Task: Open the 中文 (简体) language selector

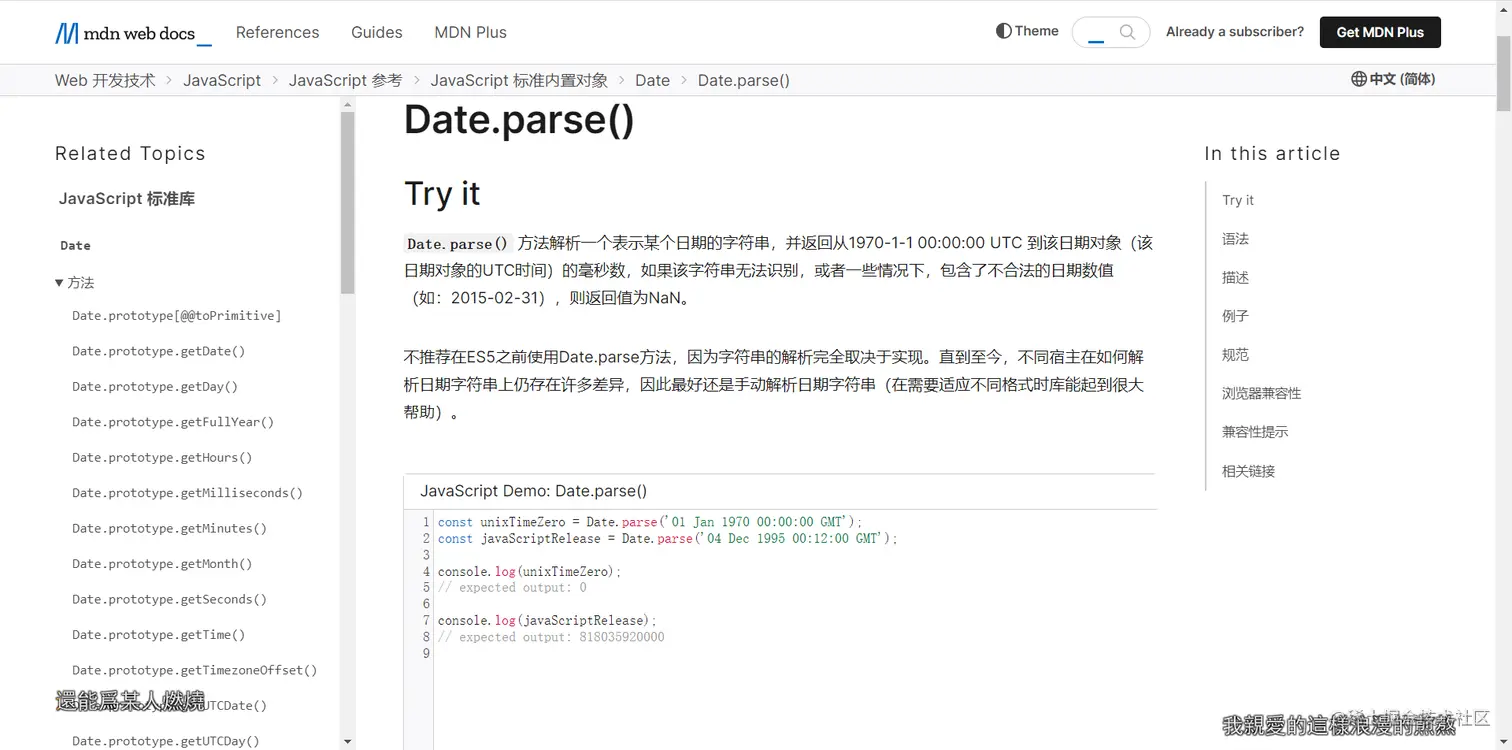Action: (x=1393, y=79)
